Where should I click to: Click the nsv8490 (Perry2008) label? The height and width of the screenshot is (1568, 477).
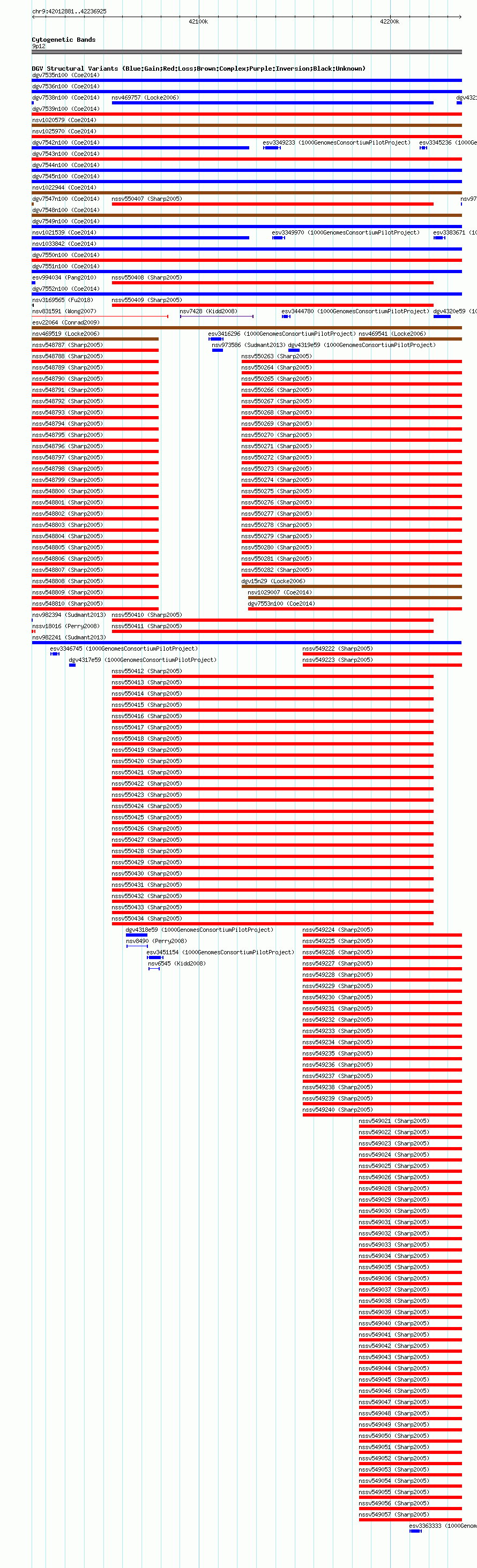[x=156, y=941]
